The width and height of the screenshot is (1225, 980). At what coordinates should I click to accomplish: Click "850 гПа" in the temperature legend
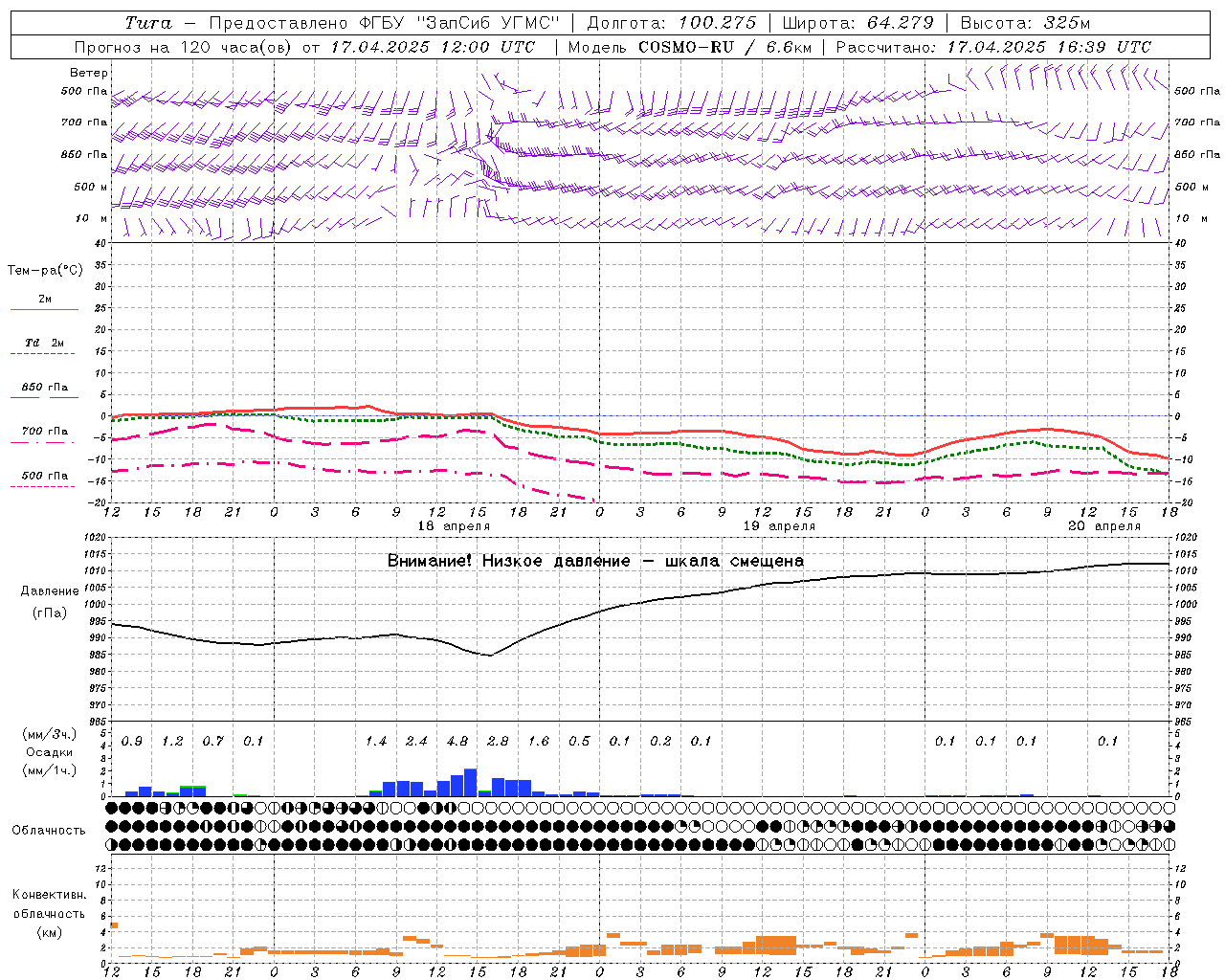45,388
